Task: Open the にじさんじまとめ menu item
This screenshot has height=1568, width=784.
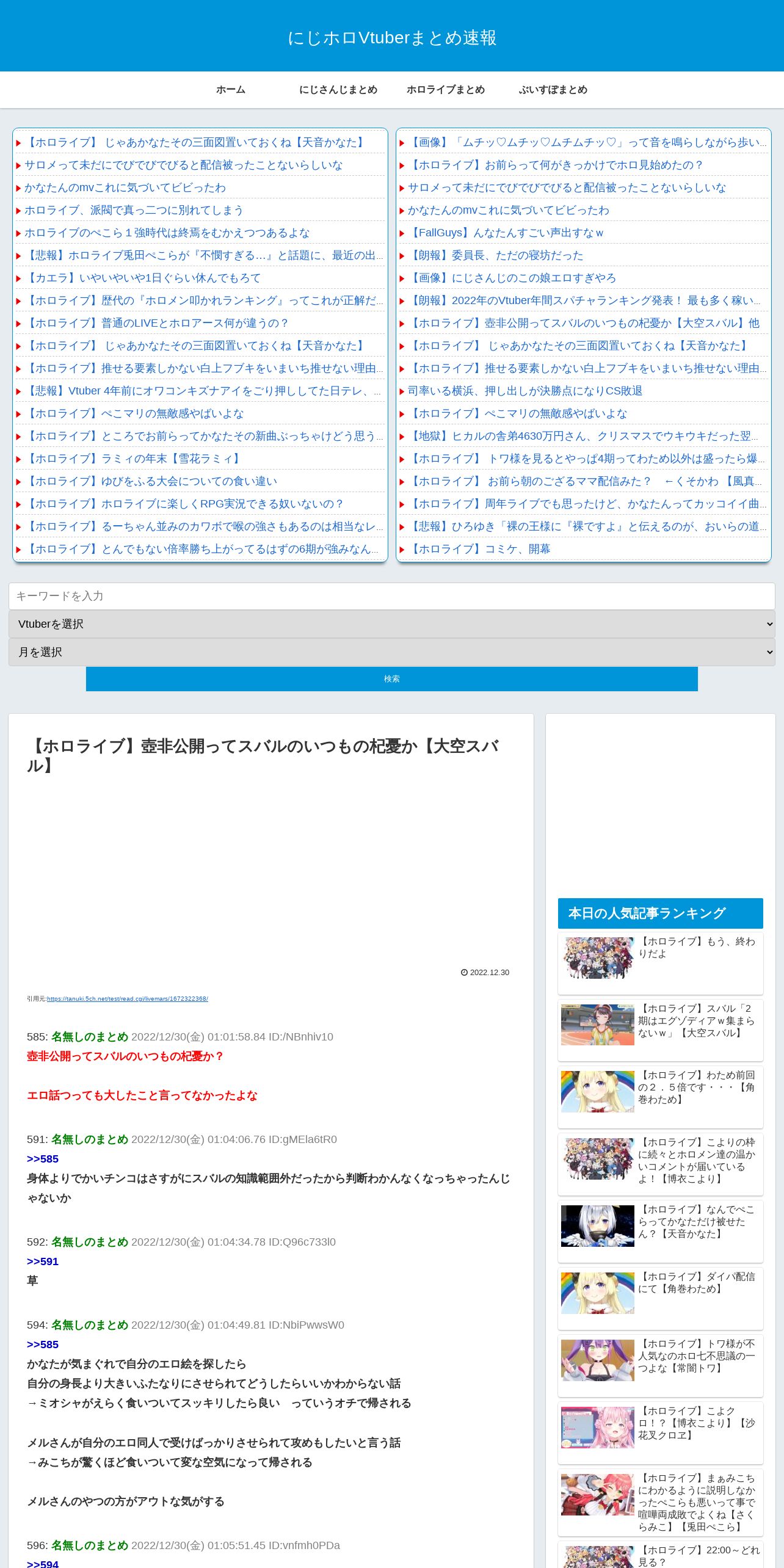Action: [338, 90]
